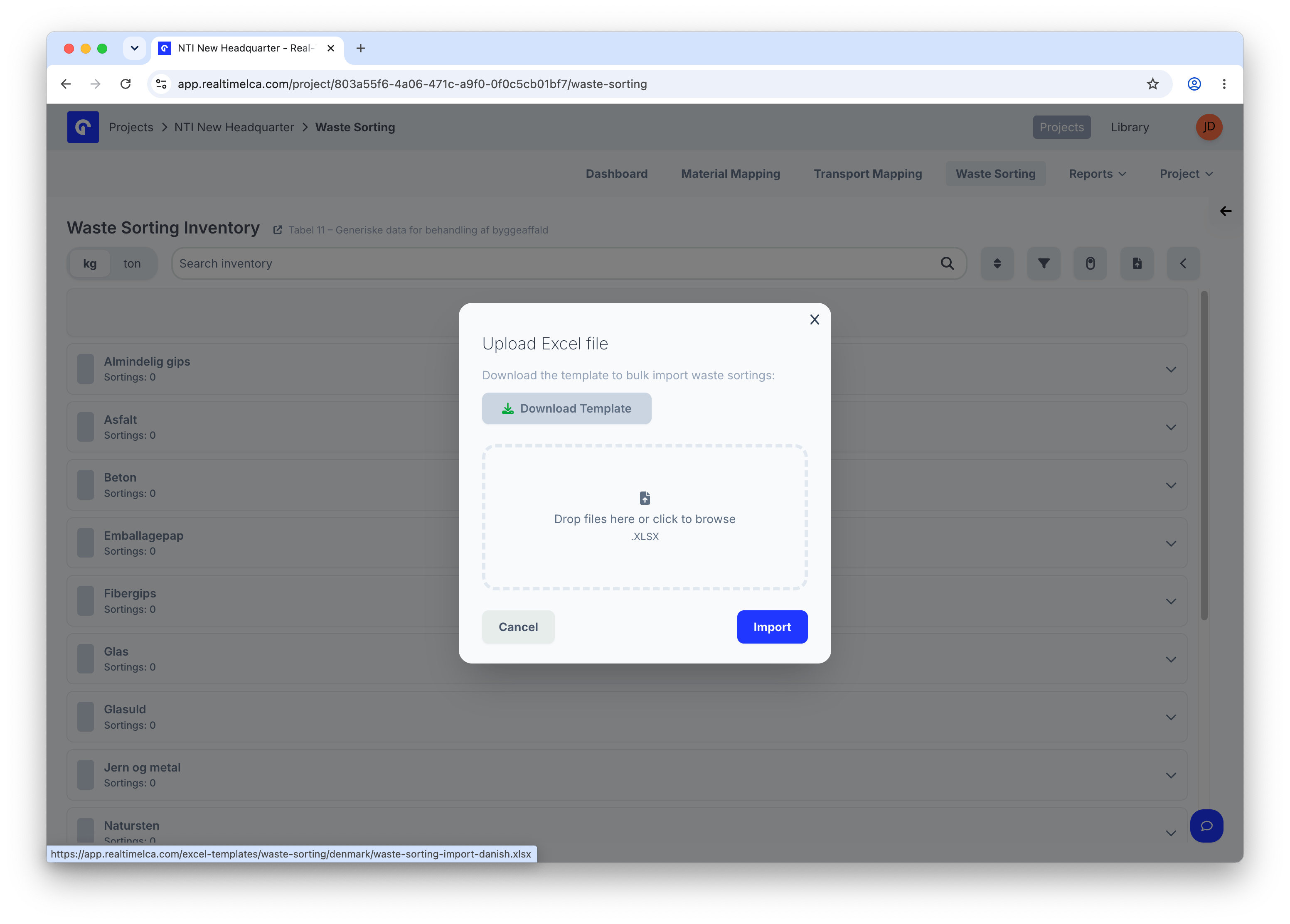
Task: Open NTI New Headquarter breadcrumb
Action: tap(234, 127)
